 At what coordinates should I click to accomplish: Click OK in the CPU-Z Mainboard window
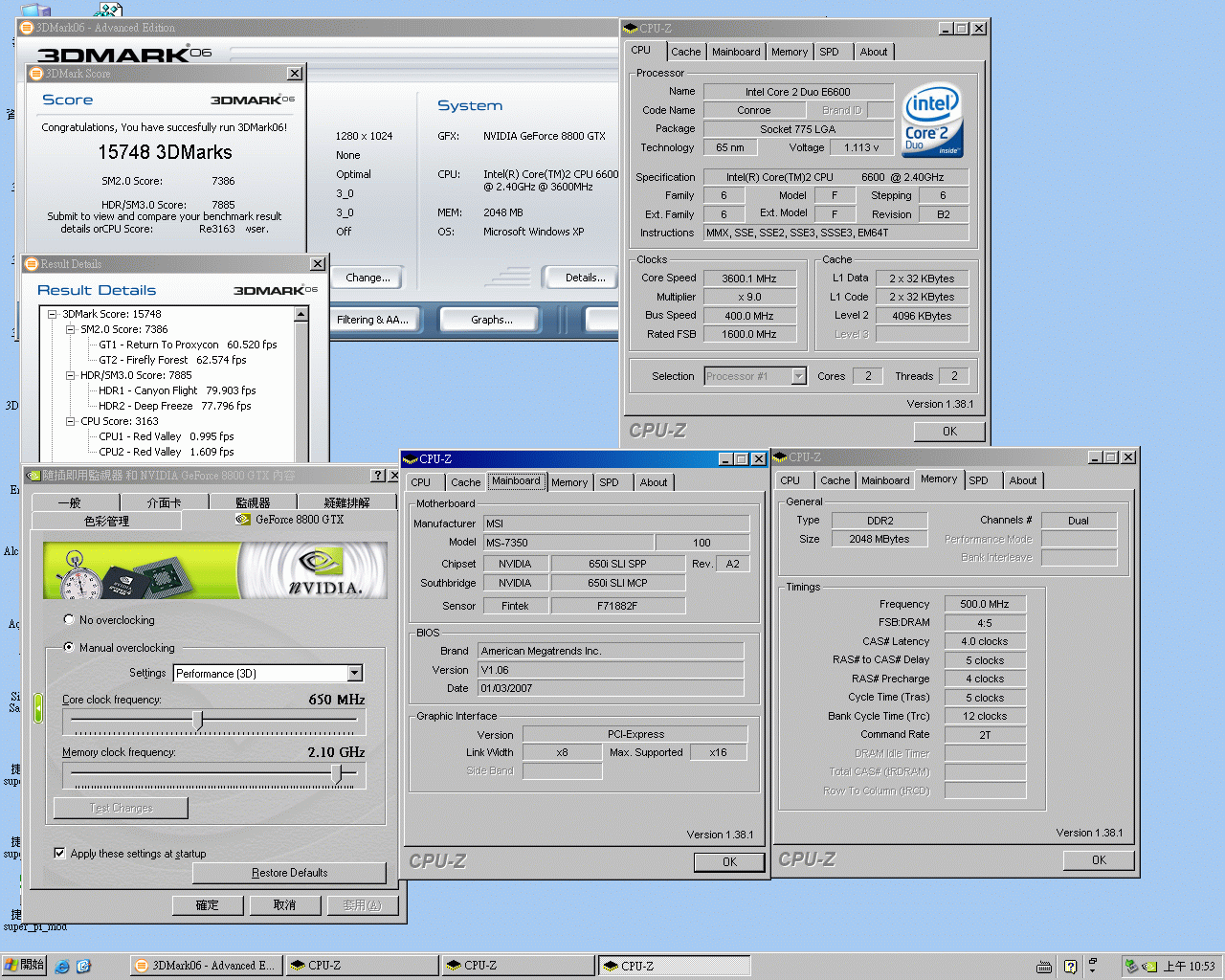click(729, 862)
